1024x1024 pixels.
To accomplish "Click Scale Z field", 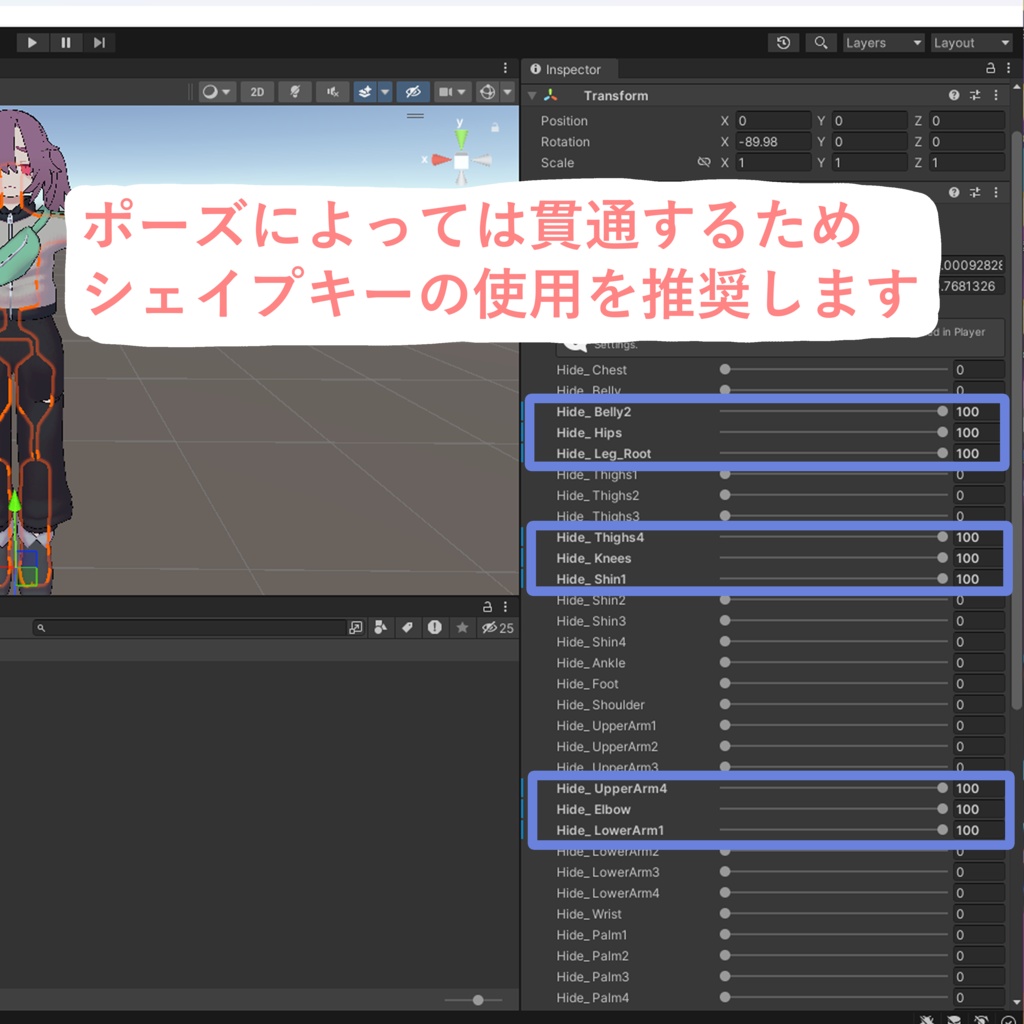I will (967, 163).
